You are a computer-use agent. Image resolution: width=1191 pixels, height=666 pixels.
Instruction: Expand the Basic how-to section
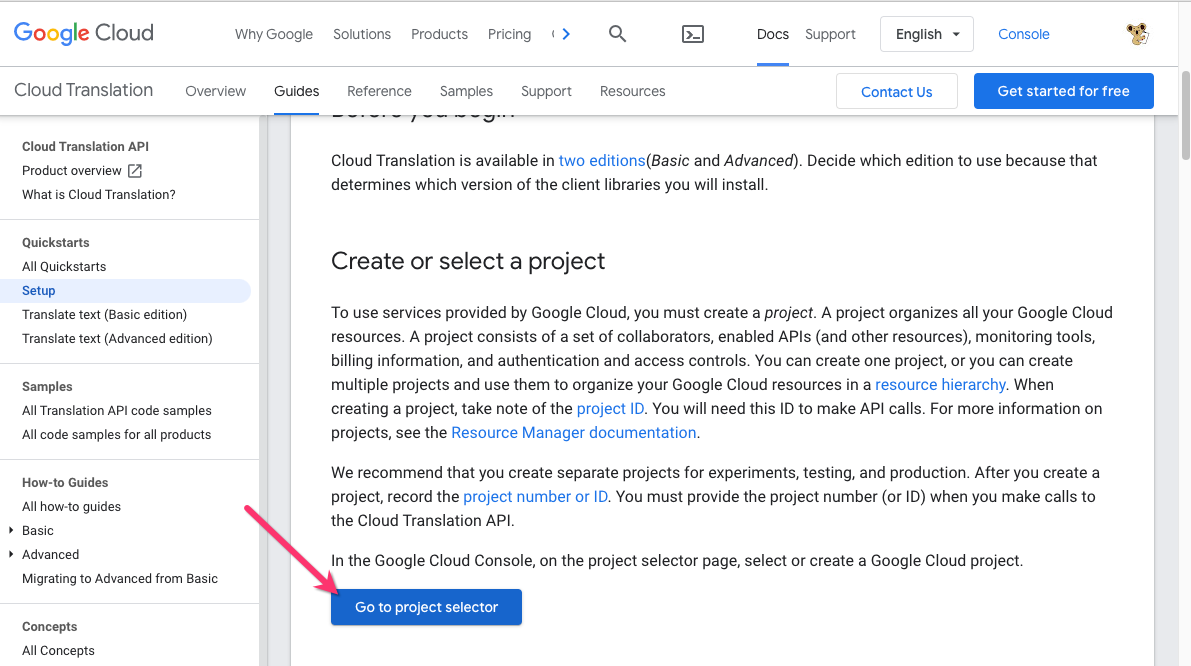pos(11,531)
